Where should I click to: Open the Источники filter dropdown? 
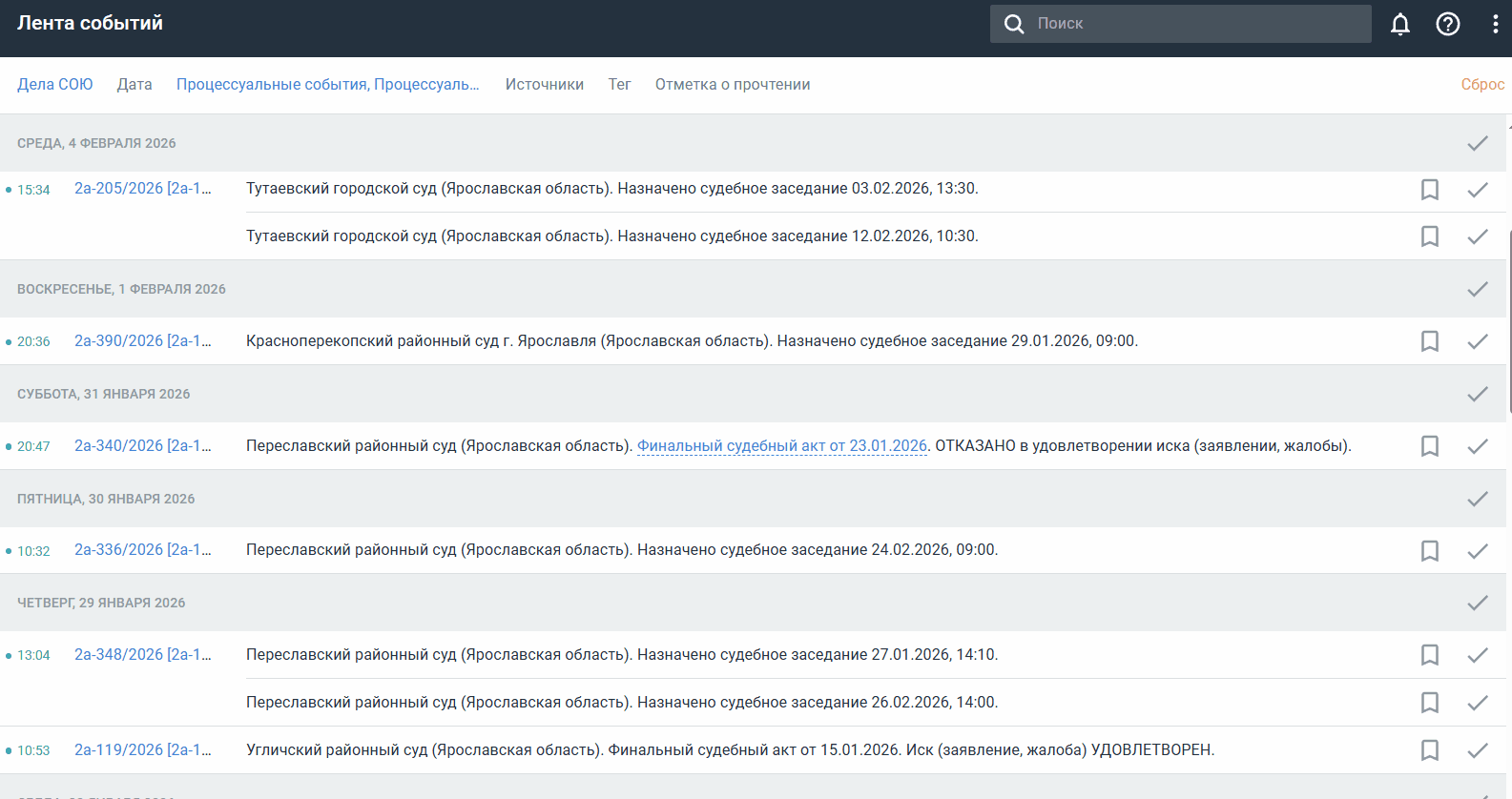tap(544, 85)
